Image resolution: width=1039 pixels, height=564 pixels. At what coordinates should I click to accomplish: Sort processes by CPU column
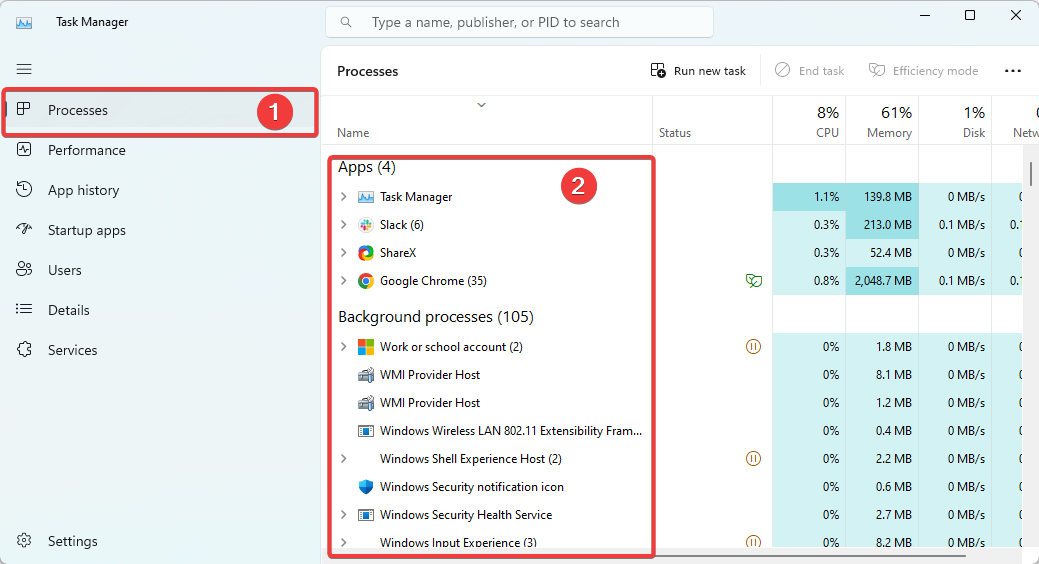click(x=809, y=120)
